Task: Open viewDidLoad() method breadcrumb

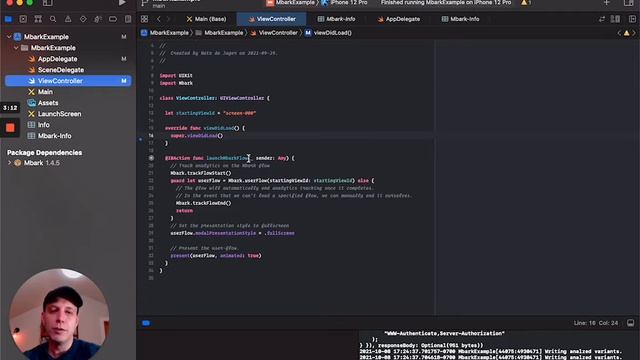Action: click(328, 33)
